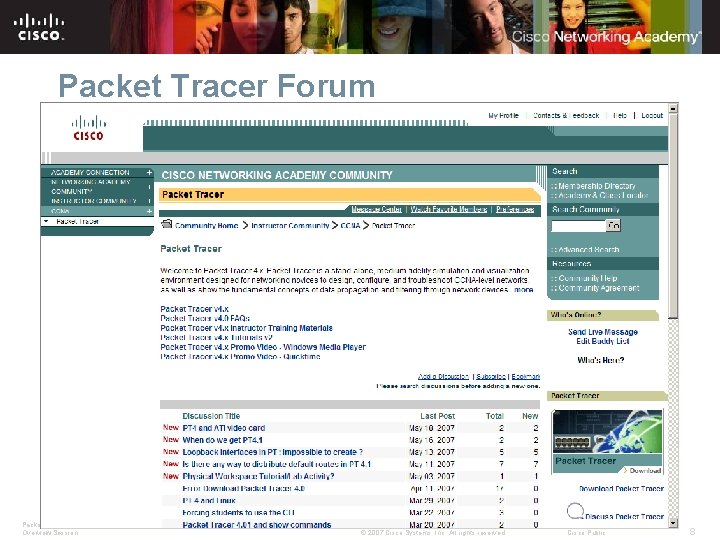Open discussion PT4 and ATI video card
The width and height of the screenshot is (720, 540).
pyautogui.click(x=224, y=428)
